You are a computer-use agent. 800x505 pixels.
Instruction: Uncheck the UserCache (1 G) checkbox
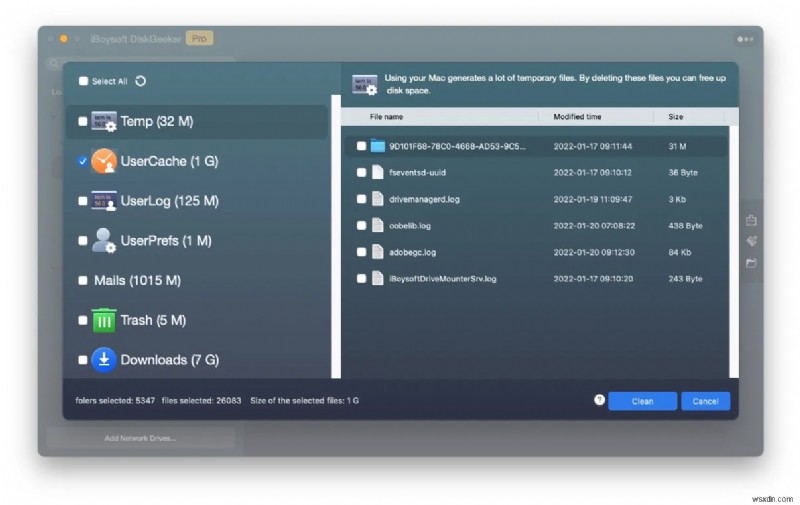pos(83,161)
